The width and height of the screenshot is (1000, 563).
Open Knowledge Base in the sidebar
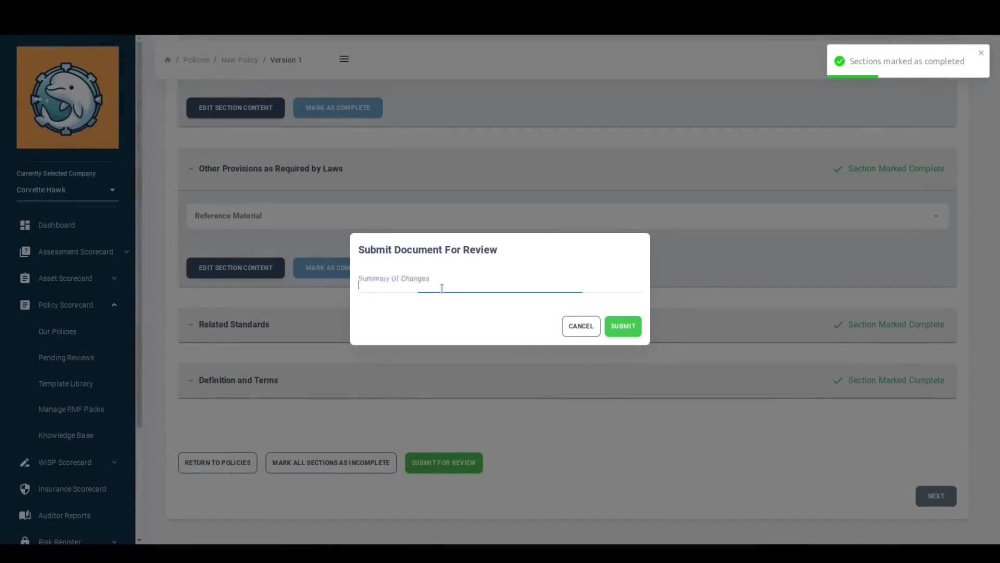[66, 435]
